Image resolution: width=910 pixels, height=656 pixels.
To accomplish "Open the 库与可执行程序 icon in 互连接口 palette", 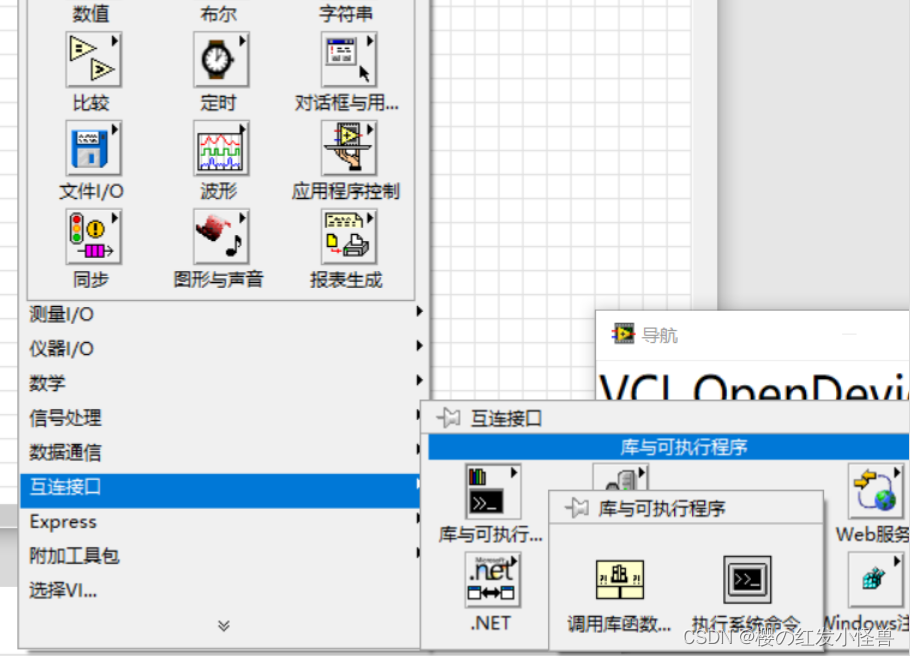I will click(493, 491).
